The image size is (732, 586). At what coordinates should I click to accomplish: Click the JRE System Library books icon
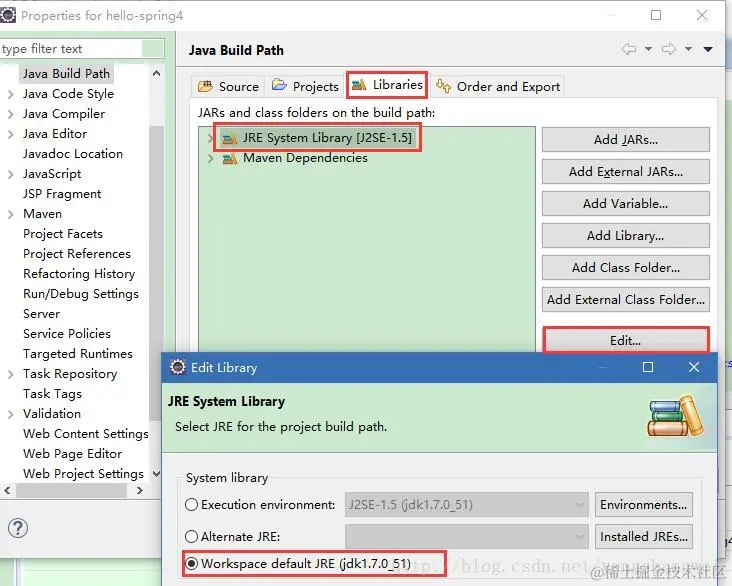point(229,138)
